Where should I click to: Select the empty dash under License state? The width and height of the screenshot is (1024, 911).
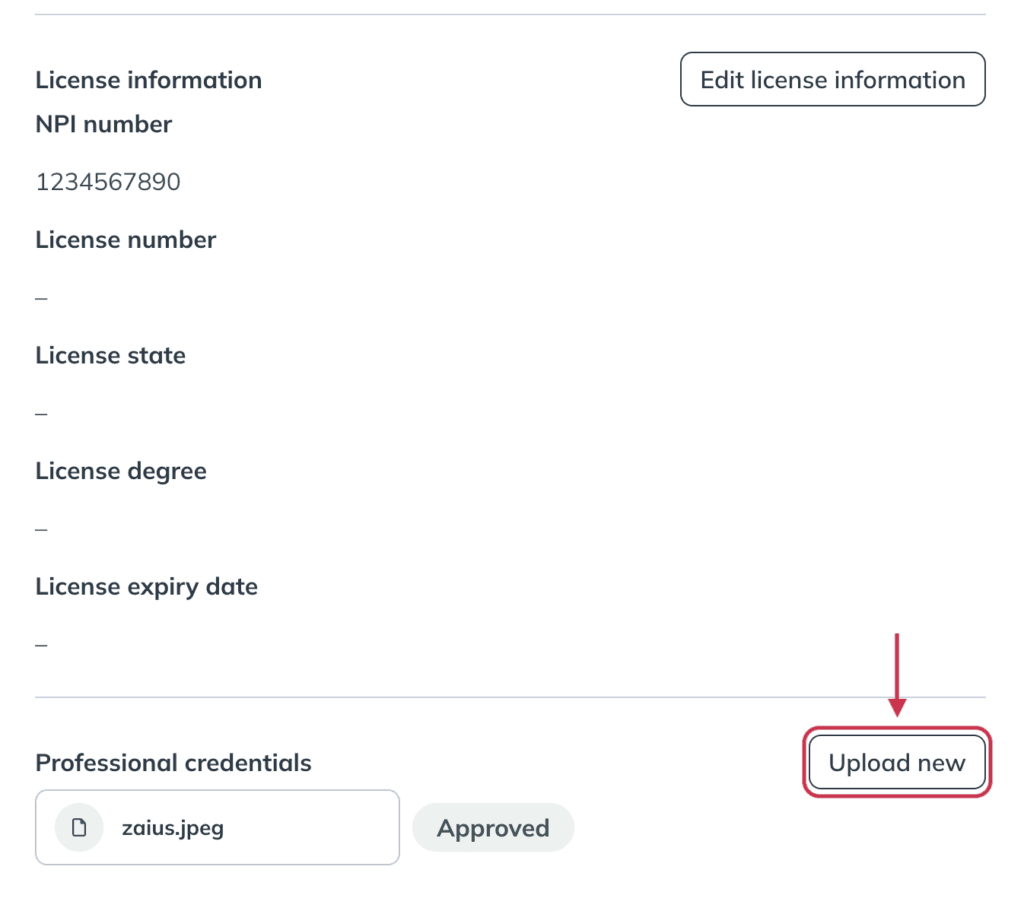[41, 414]
